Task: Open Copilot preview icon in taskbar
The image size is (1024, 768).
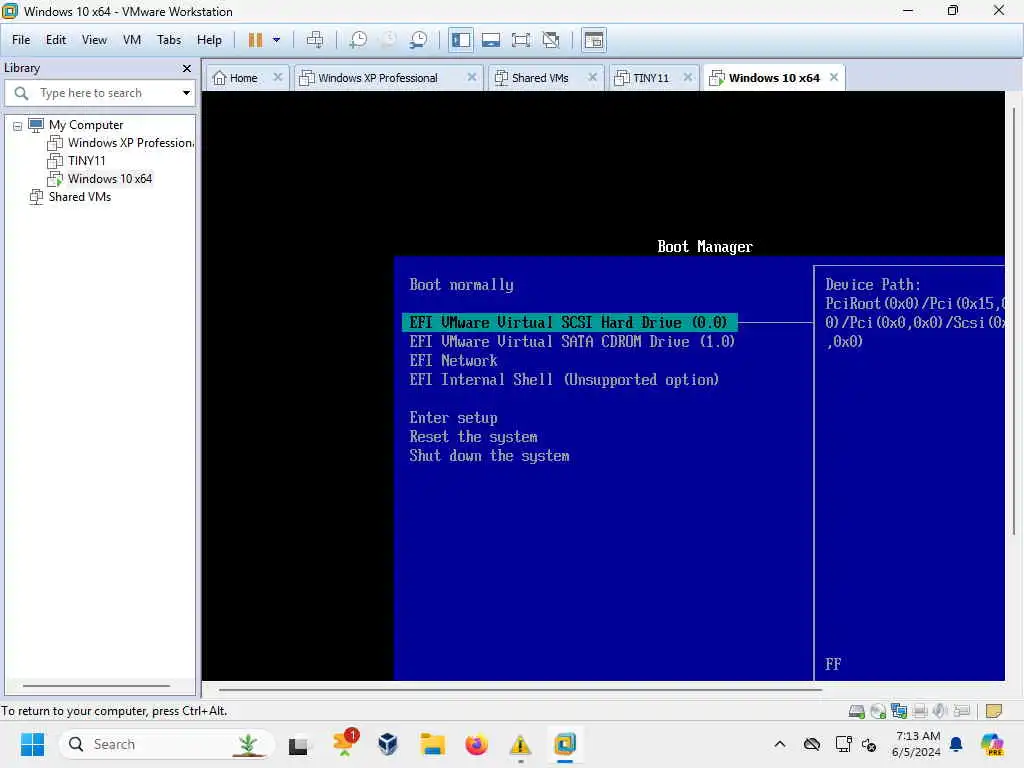Action: point(992,744)
